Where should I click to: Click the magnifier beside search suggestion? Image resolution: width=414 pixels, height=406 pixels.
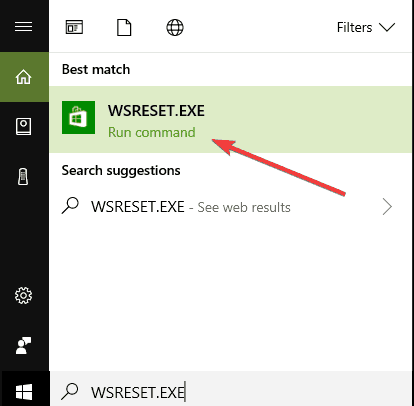[70, 206]
